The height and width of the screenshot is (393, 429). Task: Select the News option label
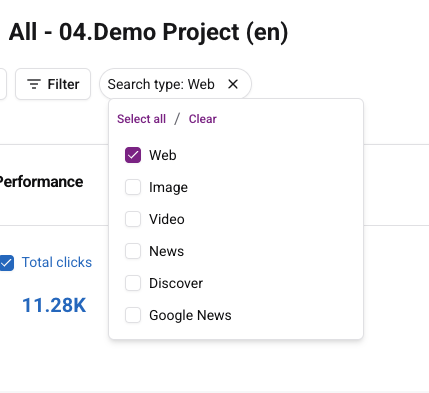(x=166, y=251)
